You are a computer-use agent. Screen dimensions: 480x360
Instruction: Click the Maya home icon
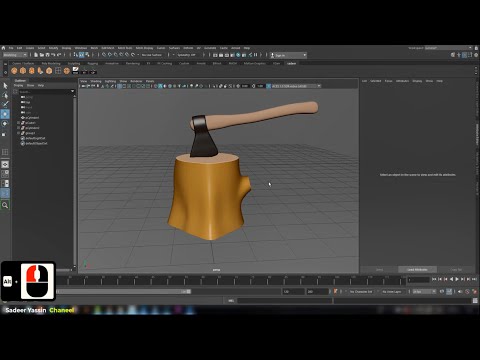3,48
